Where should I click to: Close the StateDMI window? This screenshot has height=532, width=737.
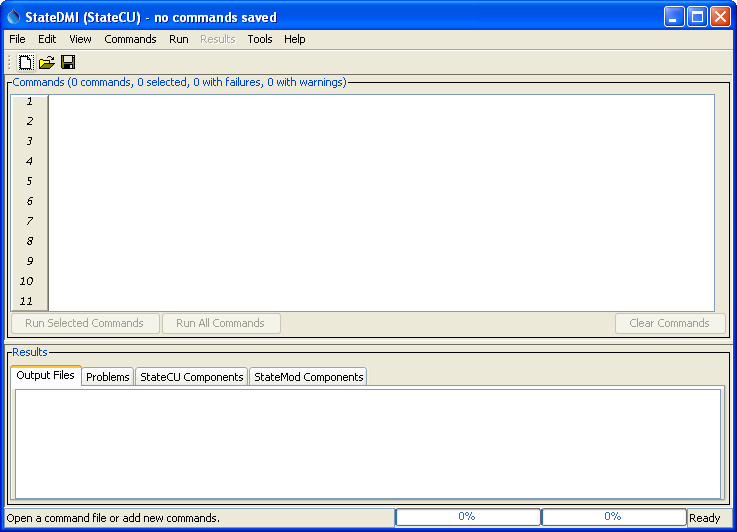click(720, 17)
